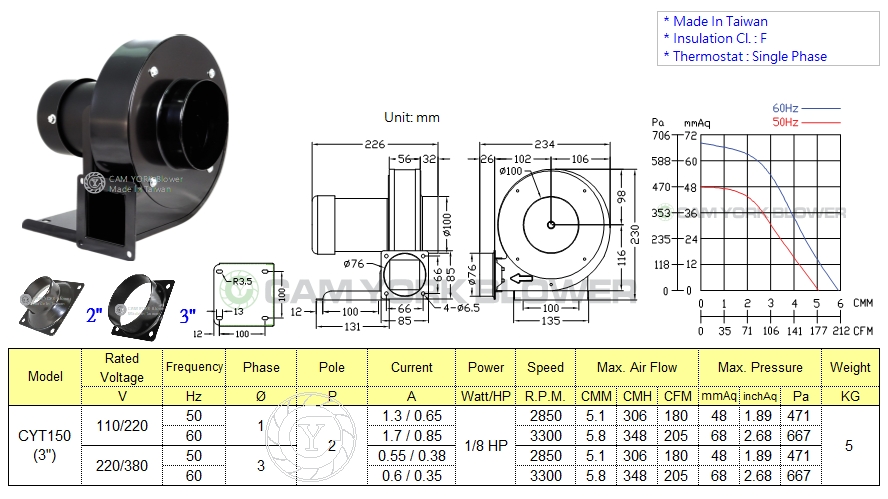Click the 'Max. Air Flow' header

tap(637, 368)
